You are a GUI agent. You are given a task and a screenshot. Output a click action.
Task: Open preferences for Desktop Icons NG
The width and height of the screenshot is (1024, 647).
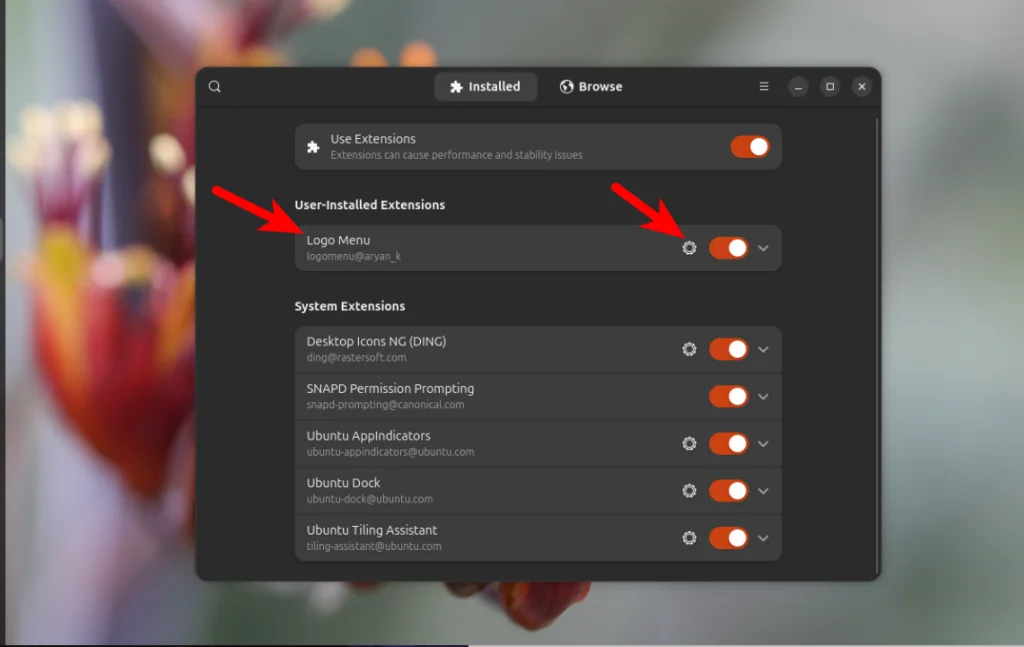[689, 349]
